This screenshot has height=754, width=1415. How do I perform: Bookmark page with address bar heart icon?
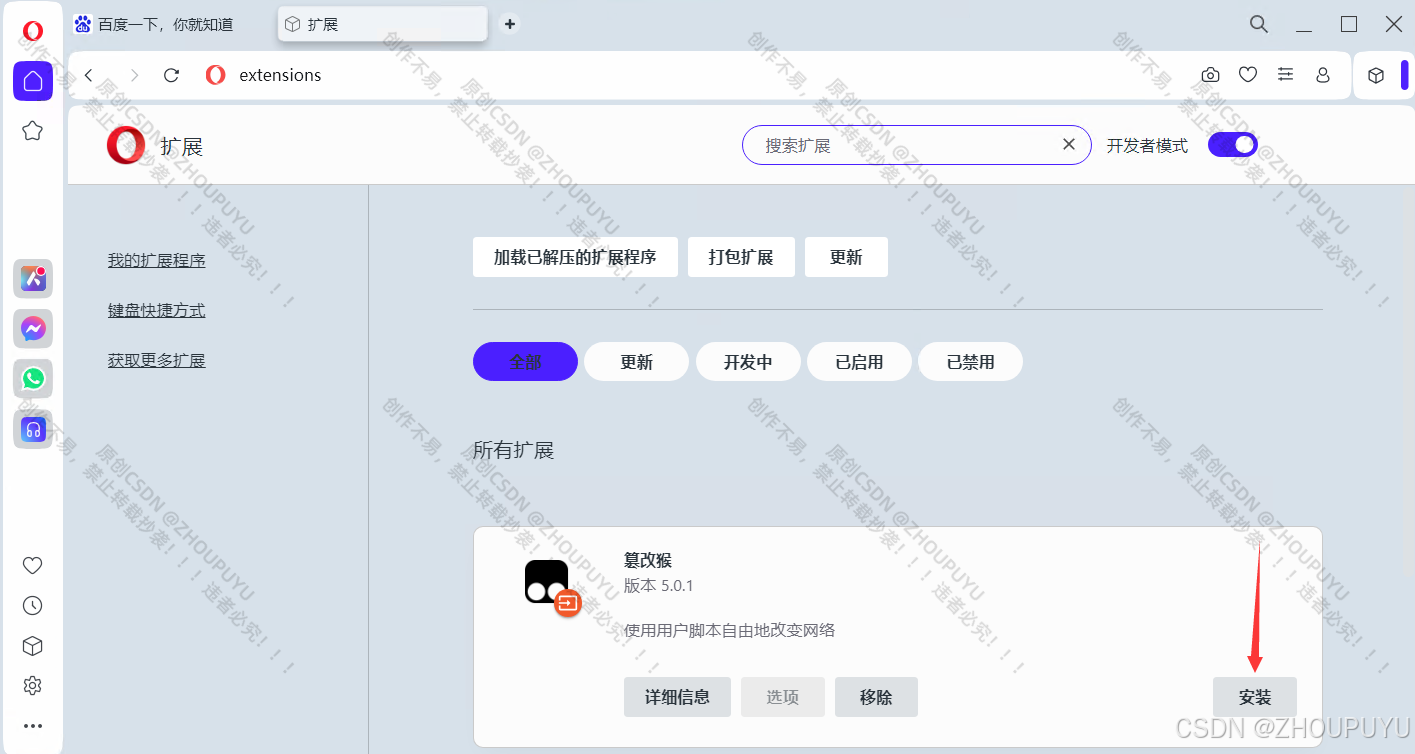click(1247, 75)
